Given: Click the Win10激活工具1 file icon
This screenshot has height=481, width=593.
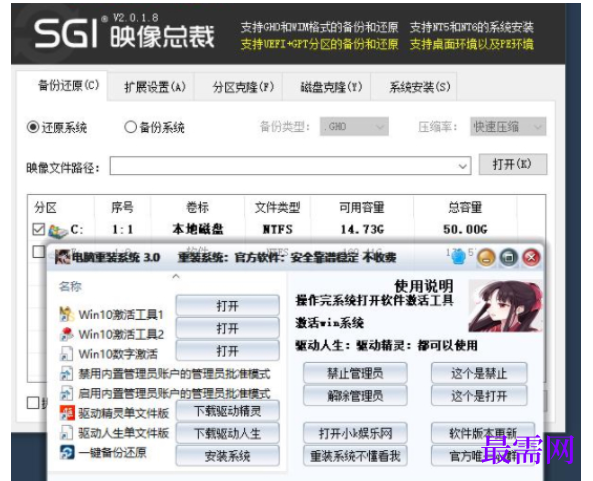Looking at the screenshot, I should click(67, 315).
